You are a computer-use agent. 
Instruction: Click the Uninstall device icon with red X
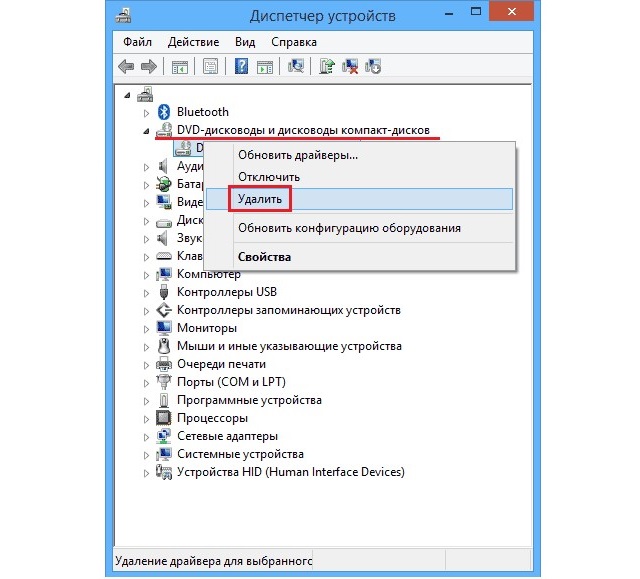click(x=350, y=67)
